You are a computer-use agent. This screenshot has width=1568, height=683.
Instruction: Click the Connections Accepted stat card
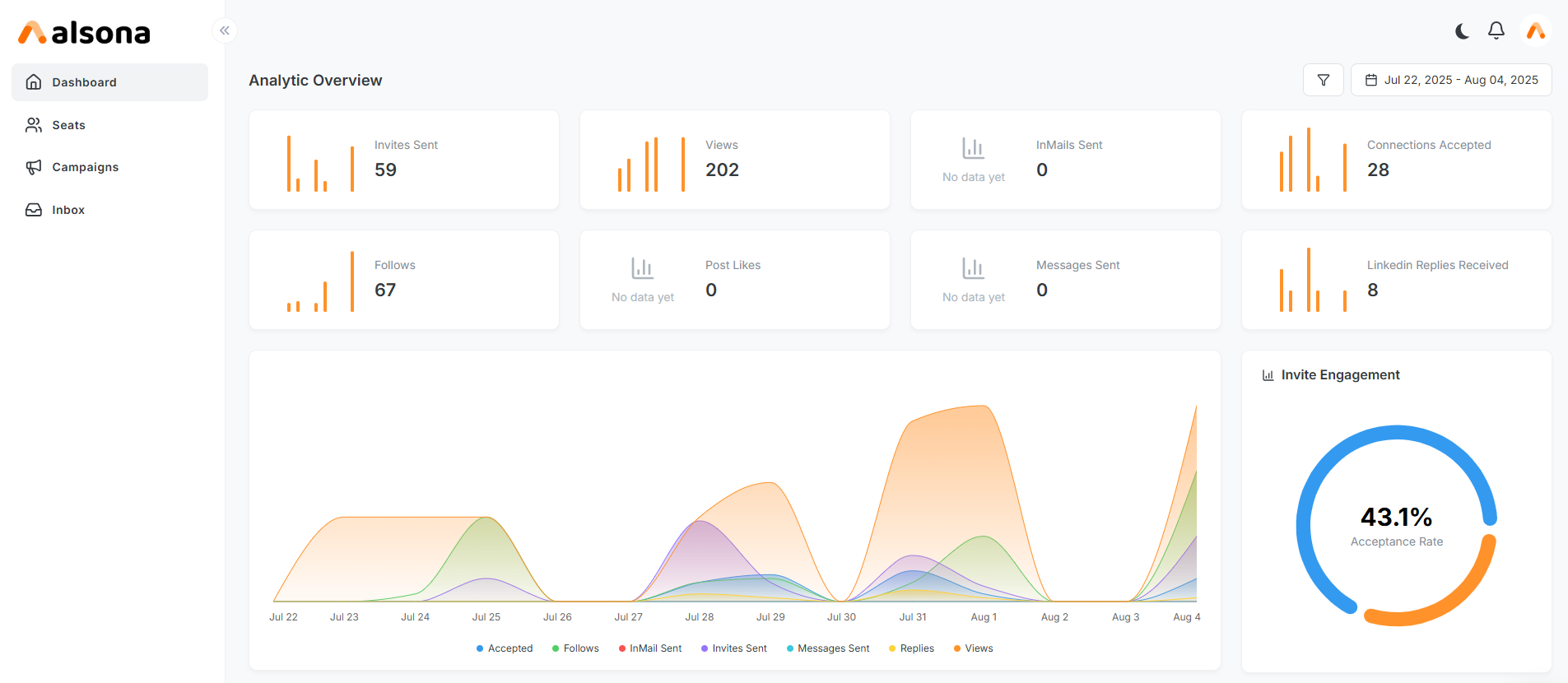coord(1397,160)
